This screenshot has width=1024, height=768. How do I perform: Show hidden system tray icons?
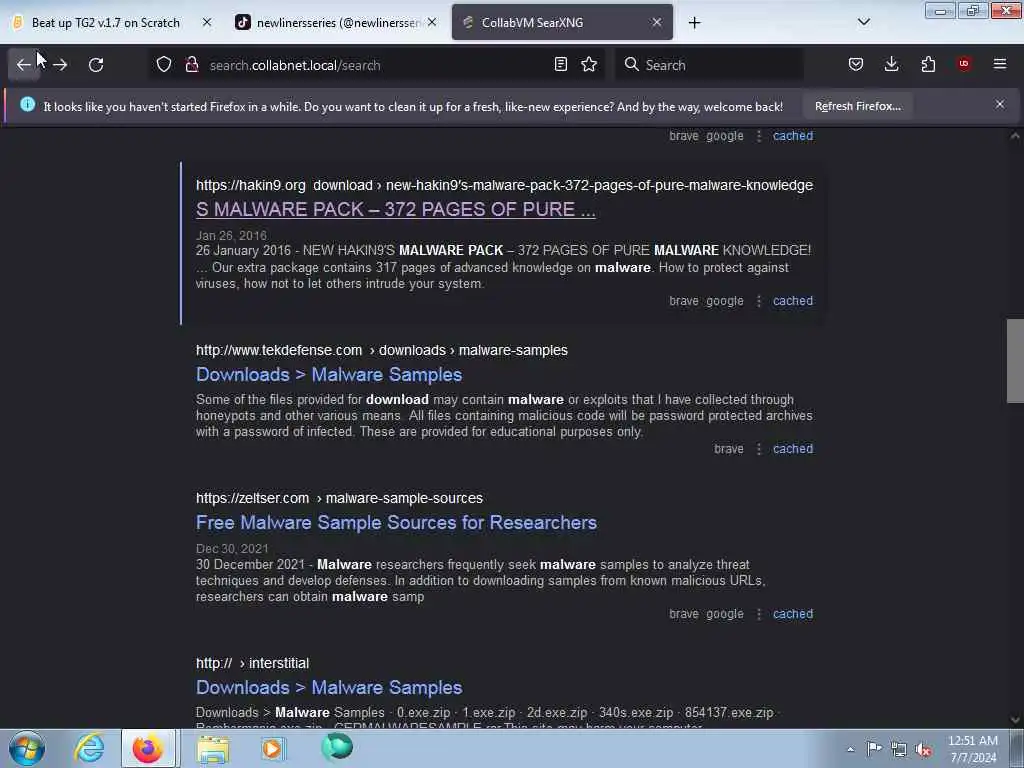(x=850, y=749)
